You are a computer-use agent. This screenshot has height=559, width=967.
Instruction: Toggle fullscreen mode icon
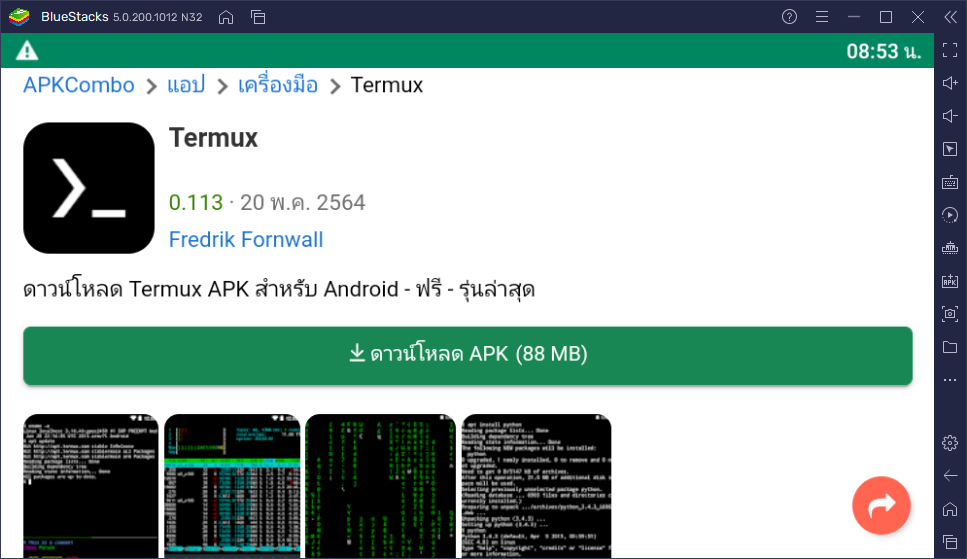tap(950, 50)
